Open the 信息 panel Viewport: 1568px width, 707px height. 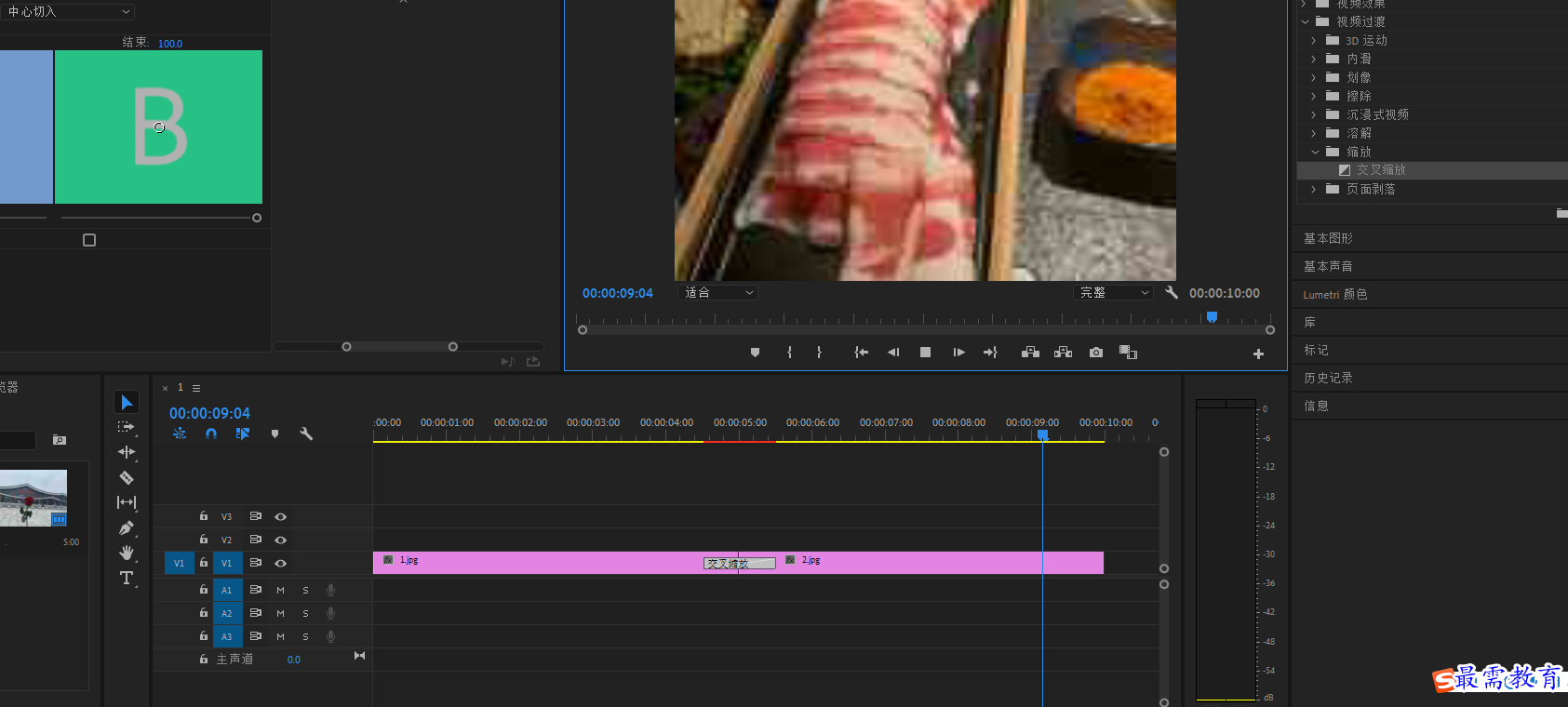pyautogui.click(x=1316, y=406)
